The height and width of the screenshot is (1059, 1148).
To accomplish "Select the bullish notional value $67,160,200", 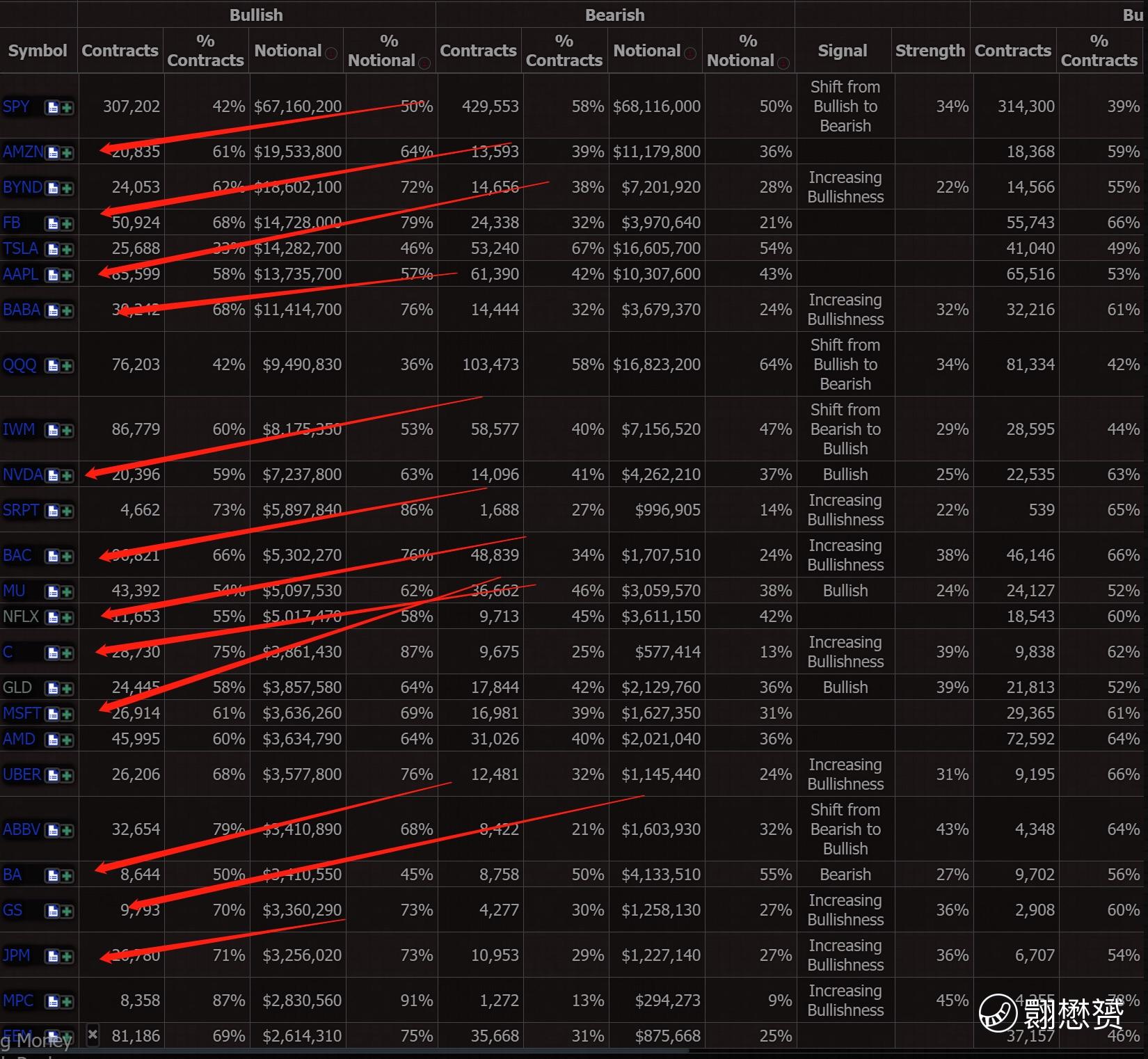I will coord(298,106).
